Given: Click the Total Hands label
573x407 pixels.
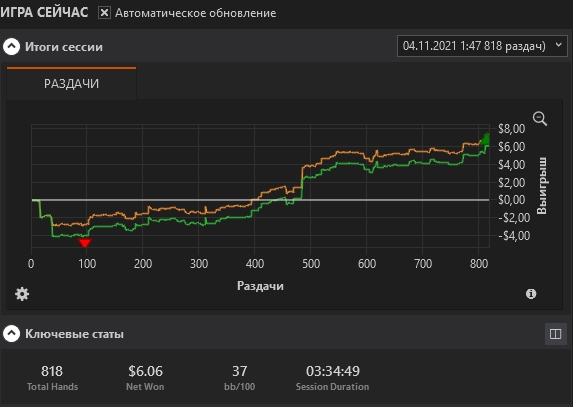Looking at the screenshot, I should tap(52, 387).
